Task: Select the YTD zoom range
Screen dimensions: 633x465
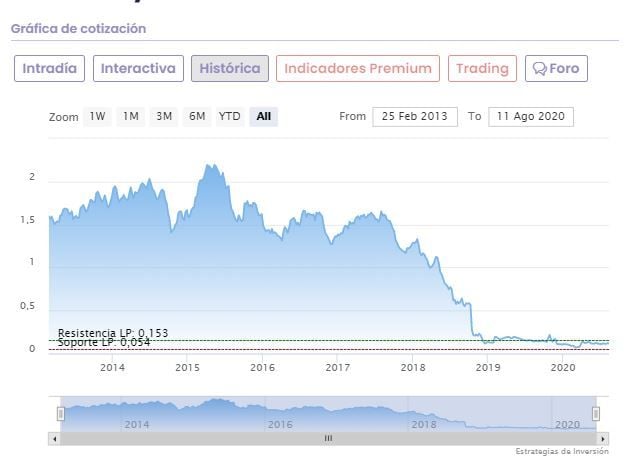Action: [x=230, y=116]
